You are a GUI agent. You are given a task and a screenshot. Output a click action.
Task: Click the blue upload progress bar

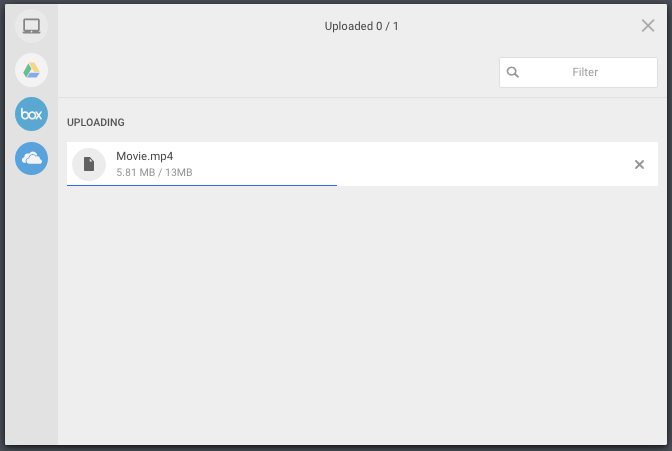point(202,185)
